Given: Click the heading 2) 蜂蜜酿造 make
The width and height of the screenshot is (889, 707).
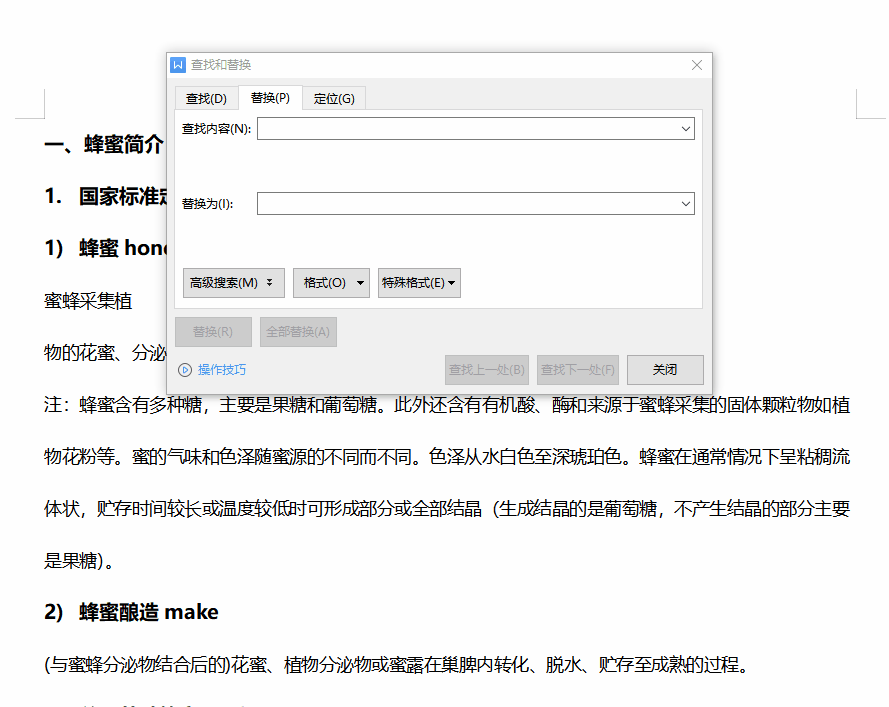Looking at the screenshot, I should click(132, 612).
